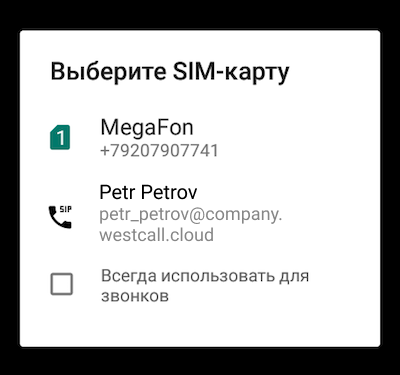Enable the always use for calls checkbox

62,284
